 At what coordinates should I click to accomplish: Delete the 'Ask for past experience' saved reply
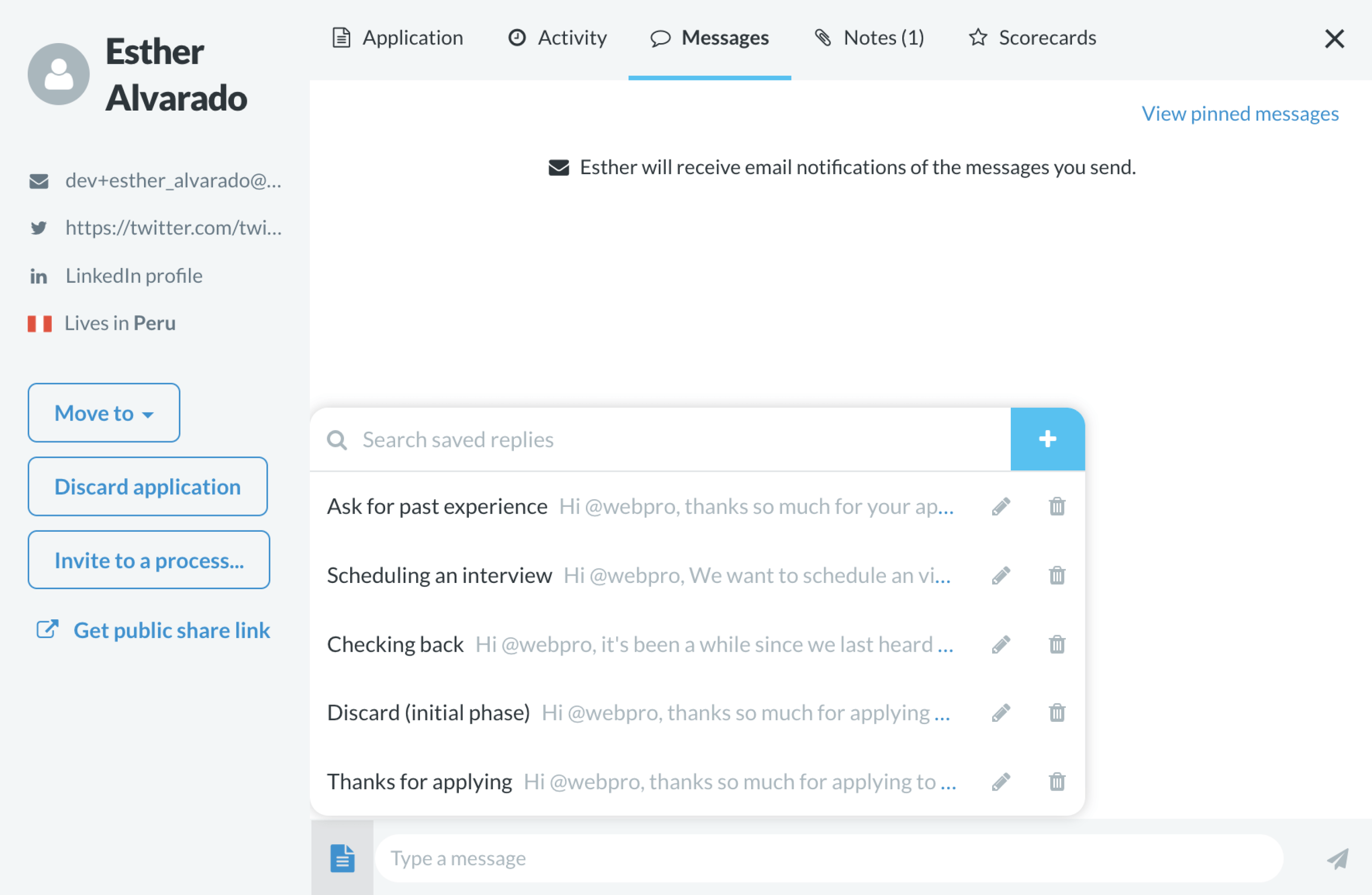tap(1057, 506)
